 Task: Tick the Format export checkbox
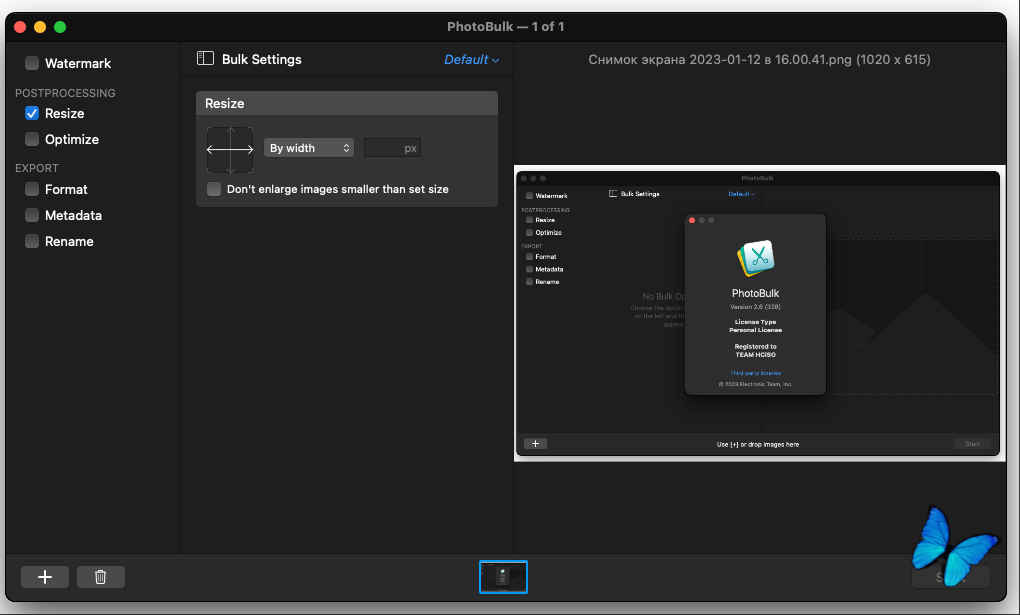(x=32, y=189)
